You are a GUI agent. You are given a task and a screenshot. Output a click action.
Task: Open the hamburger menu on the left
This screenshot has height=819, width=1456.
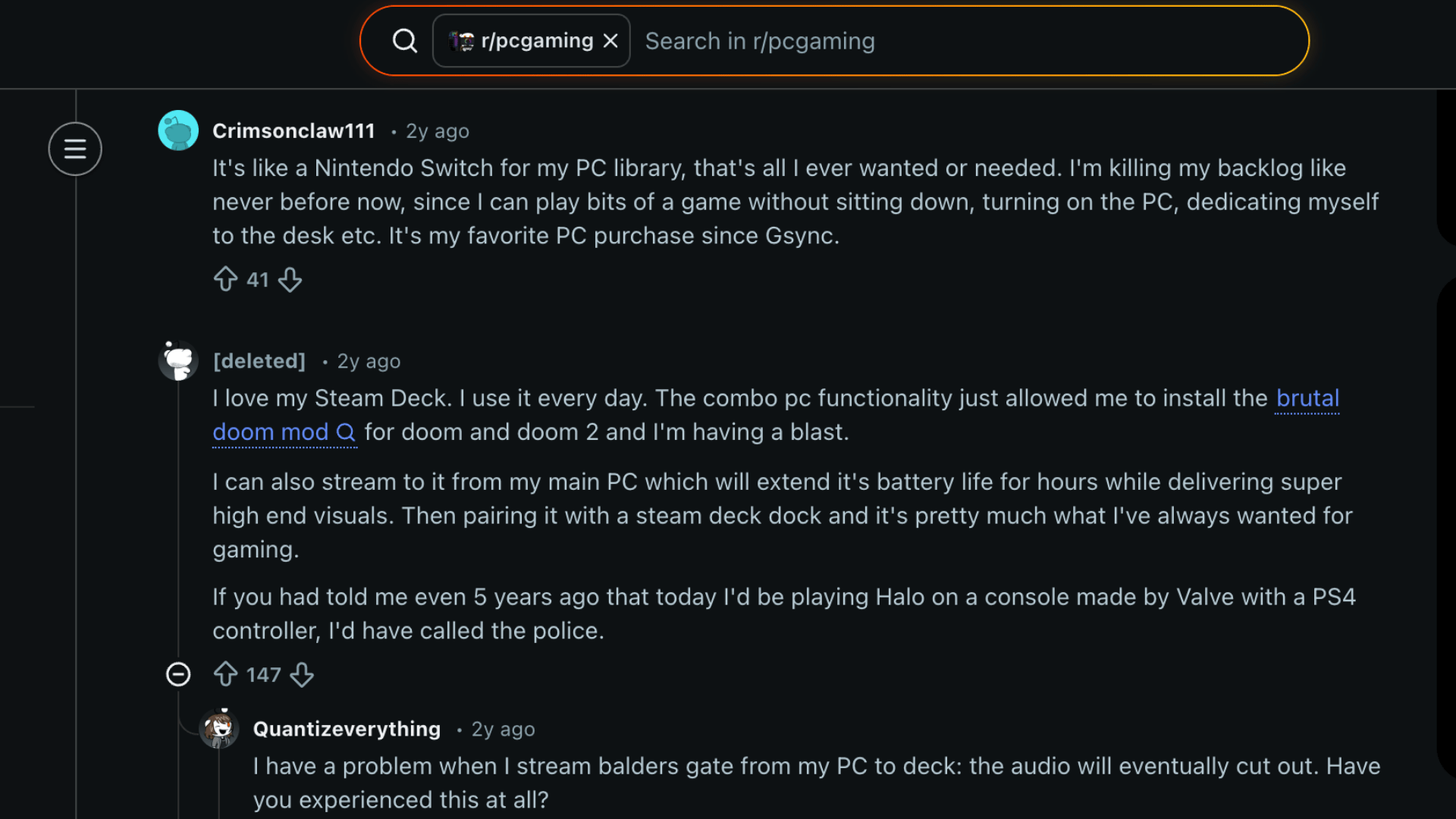(x=75, y=149)
